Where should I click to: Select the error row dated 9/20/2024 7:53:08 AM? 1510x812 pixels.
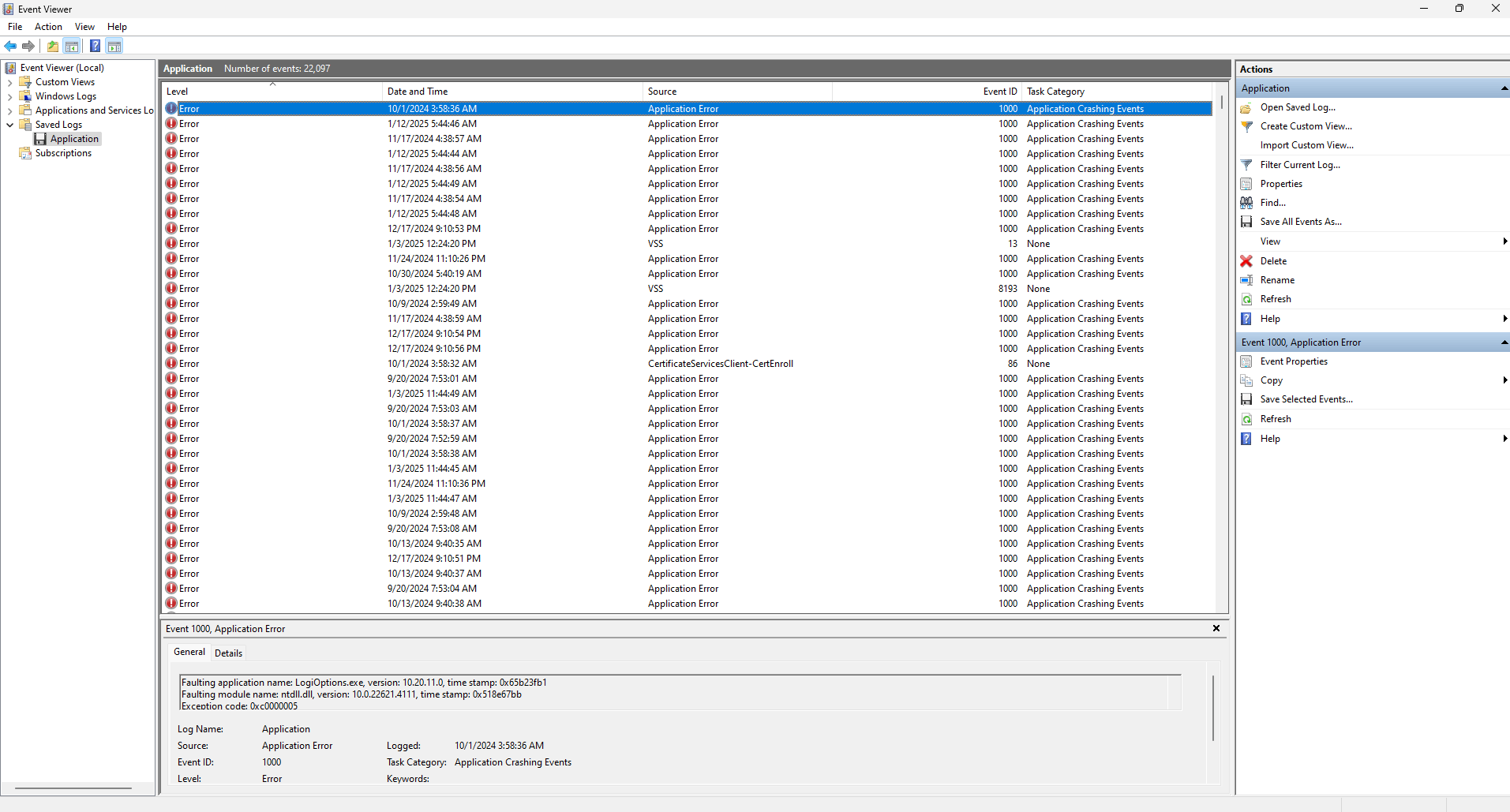pos(688,529)
